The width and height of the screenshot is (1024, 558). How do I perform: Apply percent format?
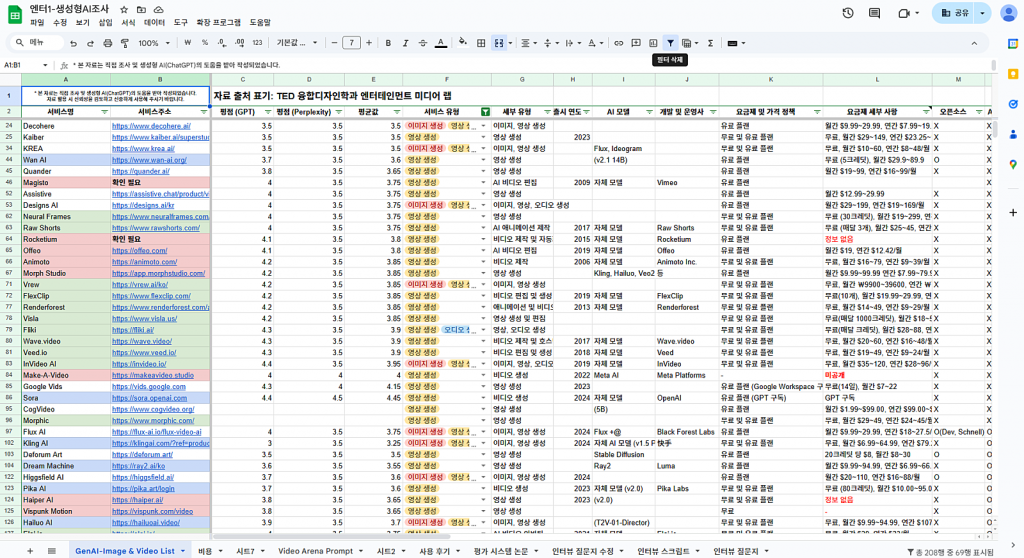click(x=205, y=43)
